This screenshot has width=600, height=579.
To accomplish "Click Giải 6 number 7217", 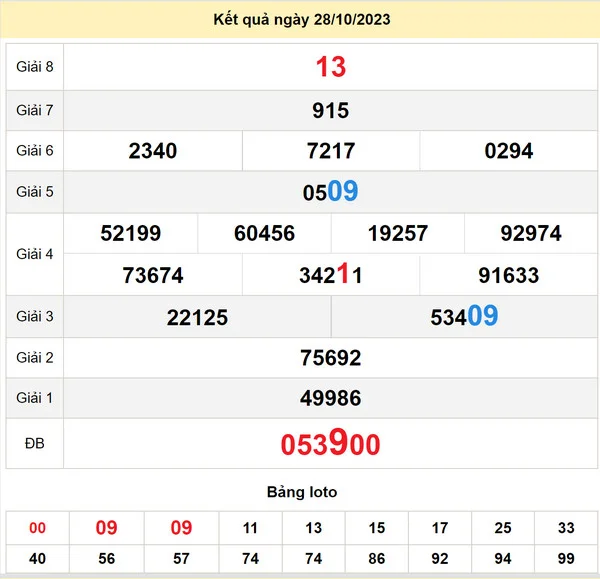I will click(x=330, y=151).
